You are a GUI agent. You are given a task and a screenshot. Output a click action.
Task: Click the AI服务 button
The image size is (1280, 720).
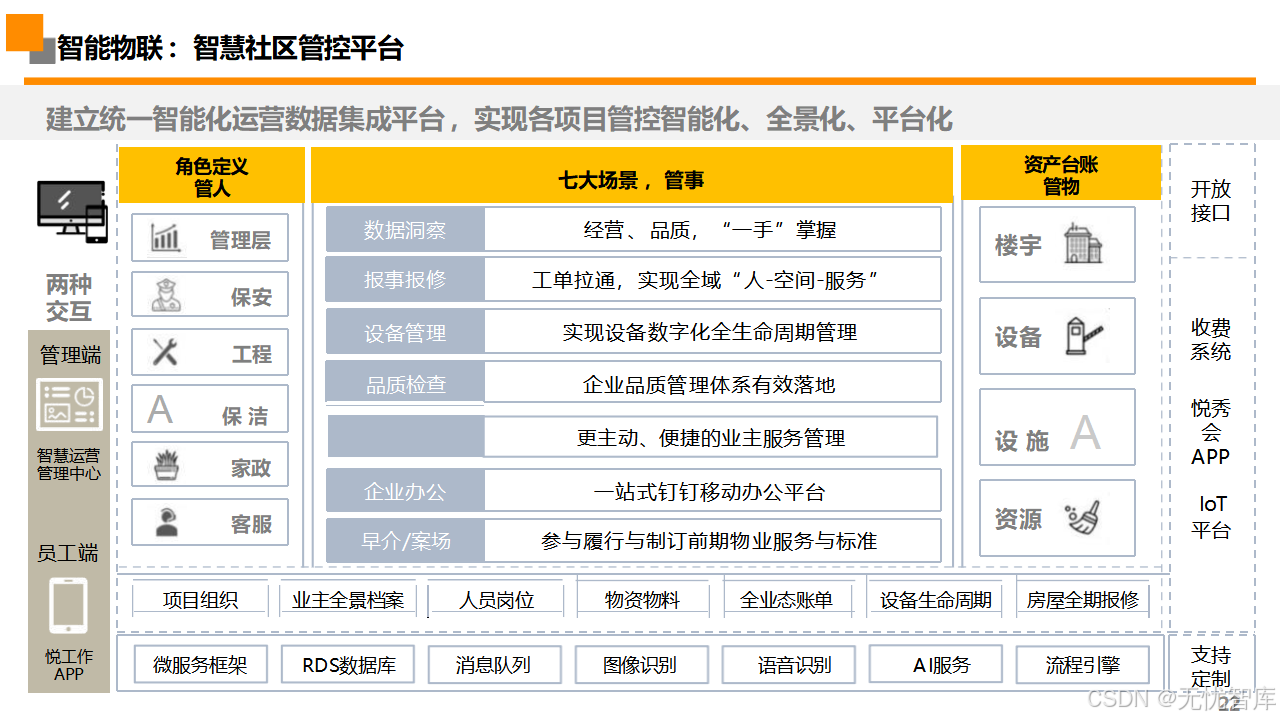(x=936, y=664)
